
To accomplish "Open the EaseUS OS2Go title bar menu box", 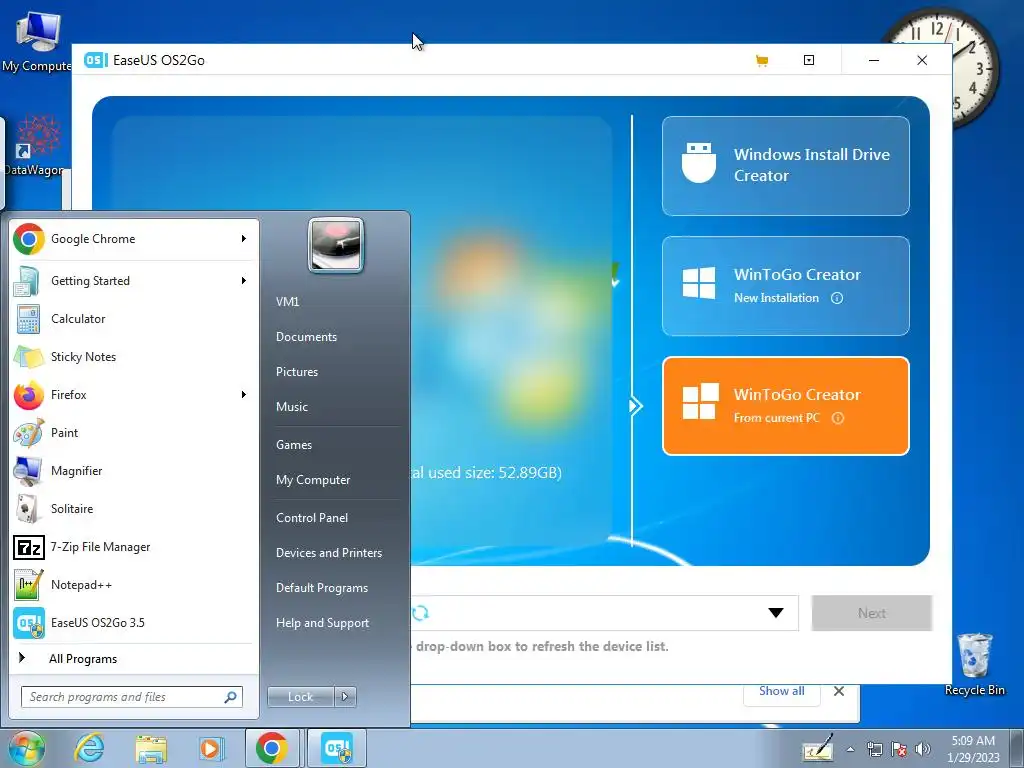I will pos(808,60).
